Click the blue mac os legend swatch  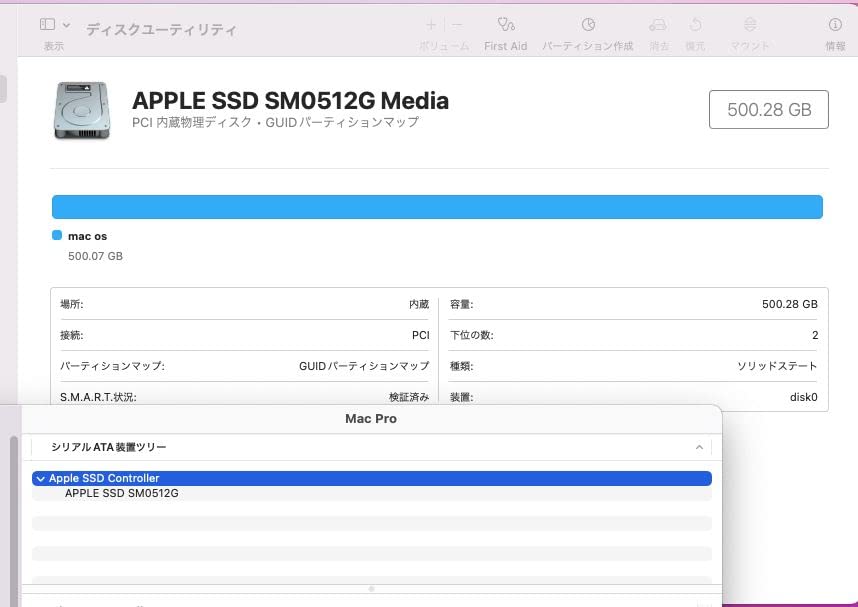tap(56, 235)
